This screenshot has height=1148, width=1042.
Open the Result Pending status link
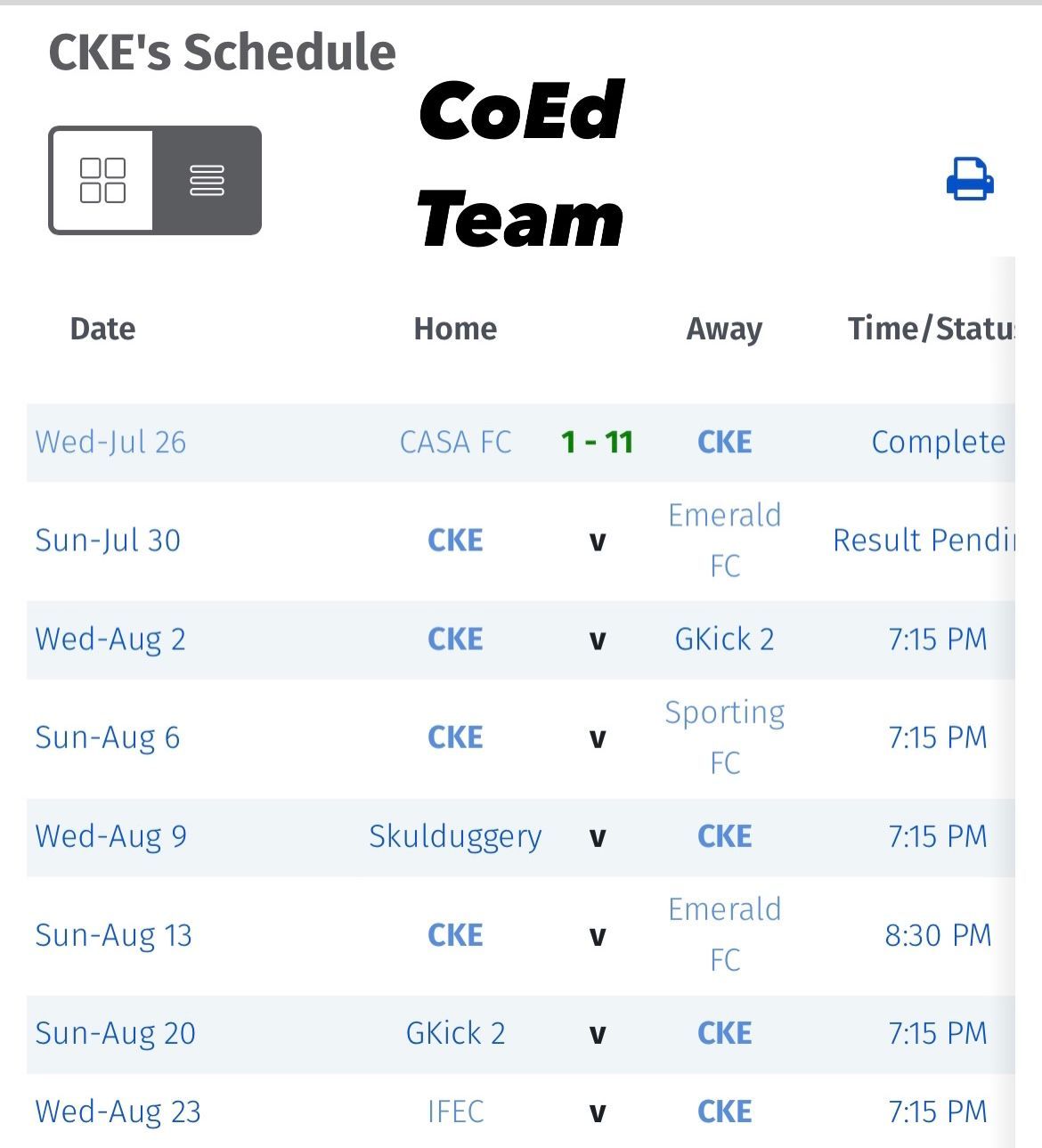pos(924,540)
